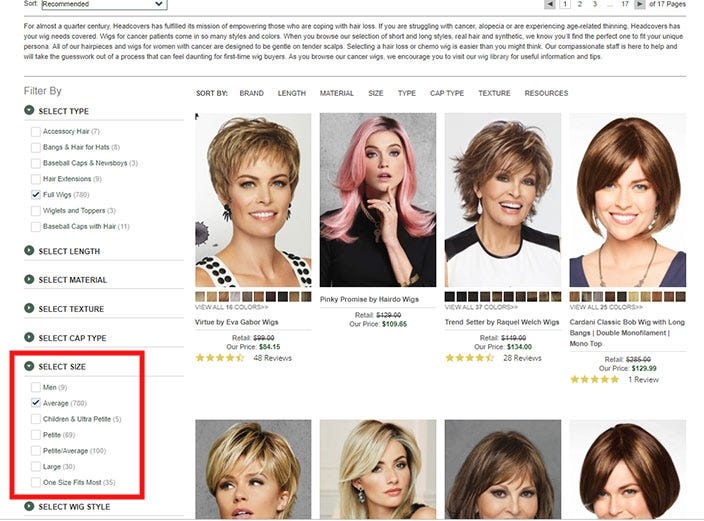Read the 48 Reviews for Virtue wig
Screen dimensions: 704x521
click(273, 358)
